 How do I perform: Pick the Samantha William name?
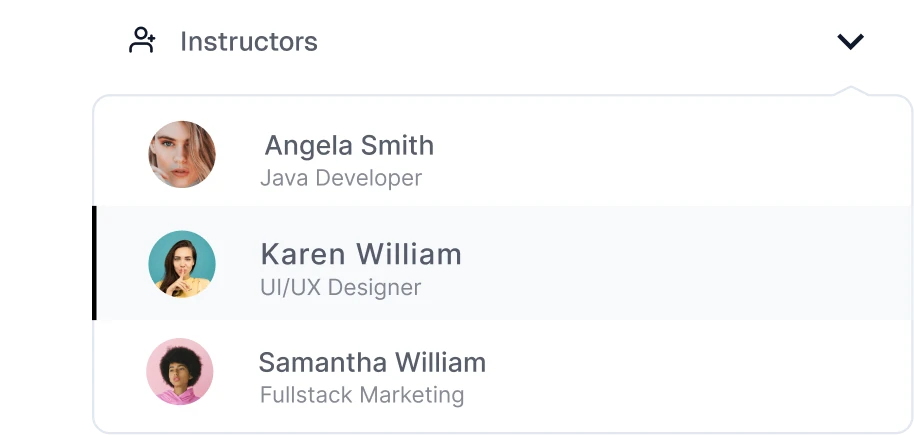click(372, 362)
